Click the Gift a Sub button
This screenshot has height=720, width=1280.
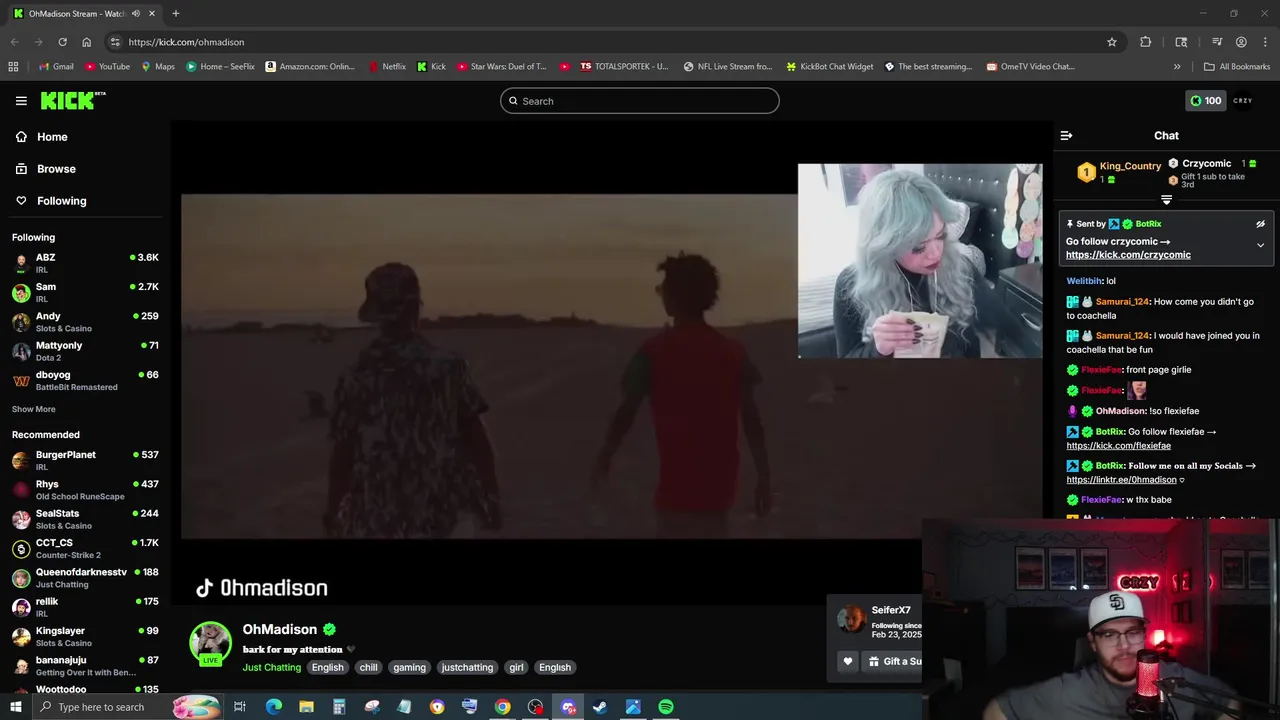pos(896,661)
